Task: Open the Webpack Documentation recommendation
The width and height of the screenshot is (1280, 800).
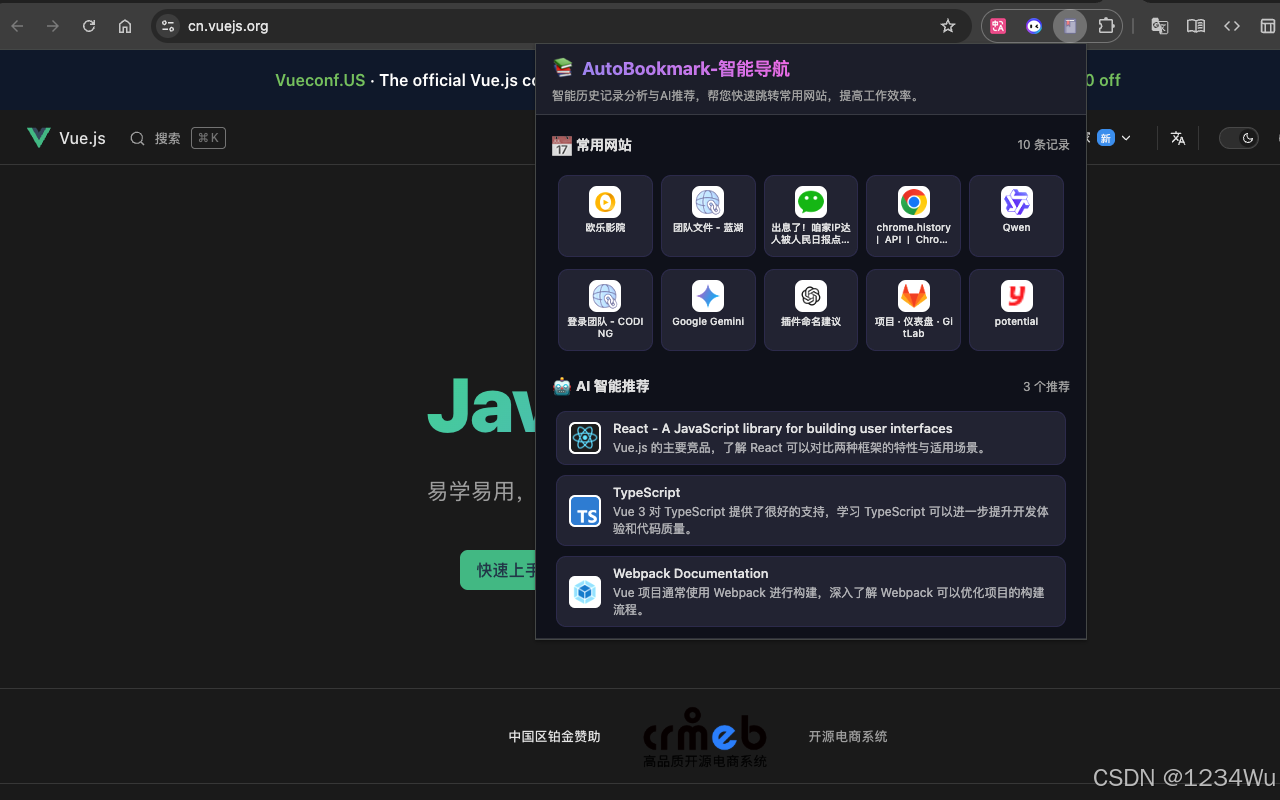Action: (x=811, y=592)
